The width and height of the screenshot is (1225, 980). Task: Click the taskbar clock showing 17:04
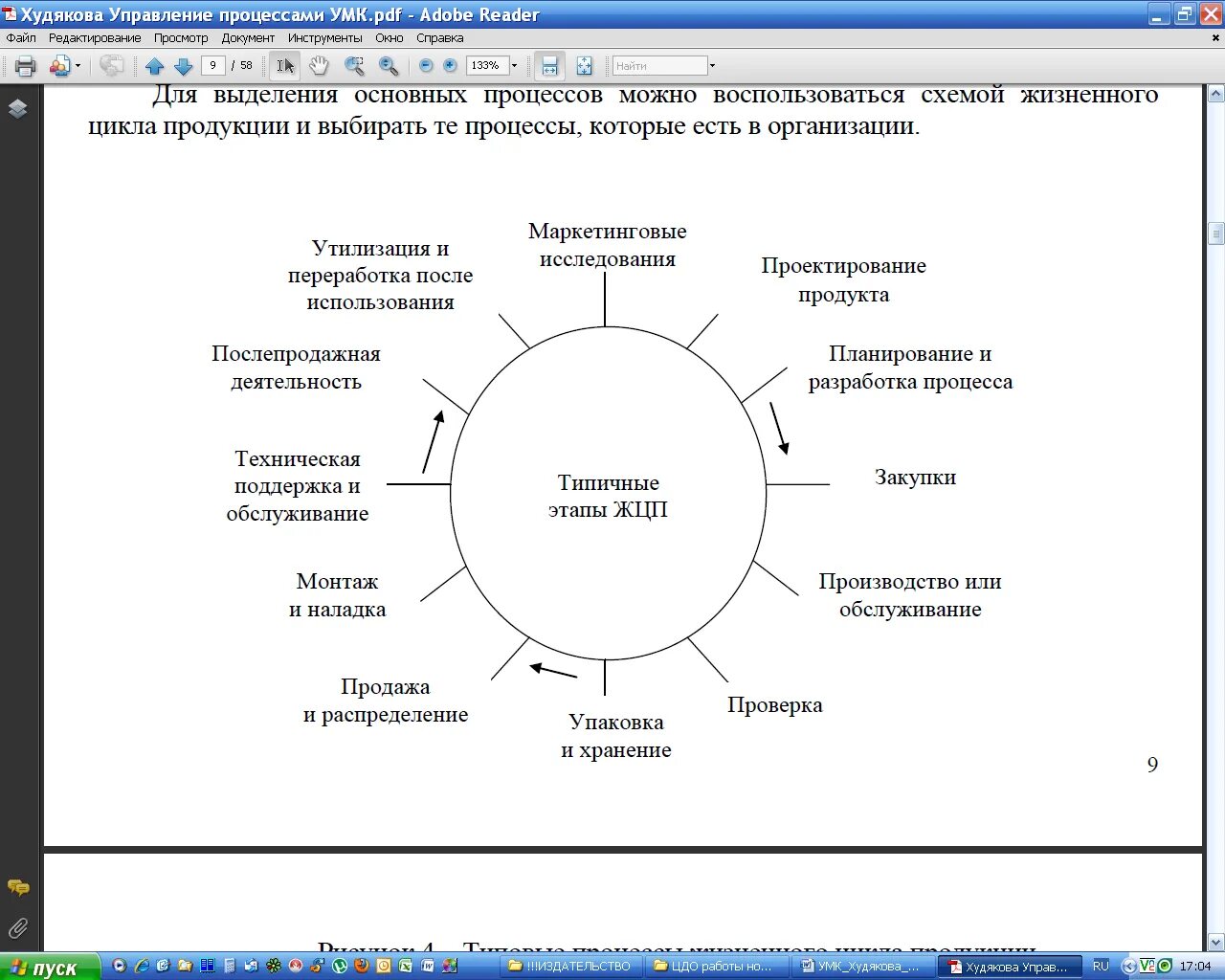point(1195,967)
